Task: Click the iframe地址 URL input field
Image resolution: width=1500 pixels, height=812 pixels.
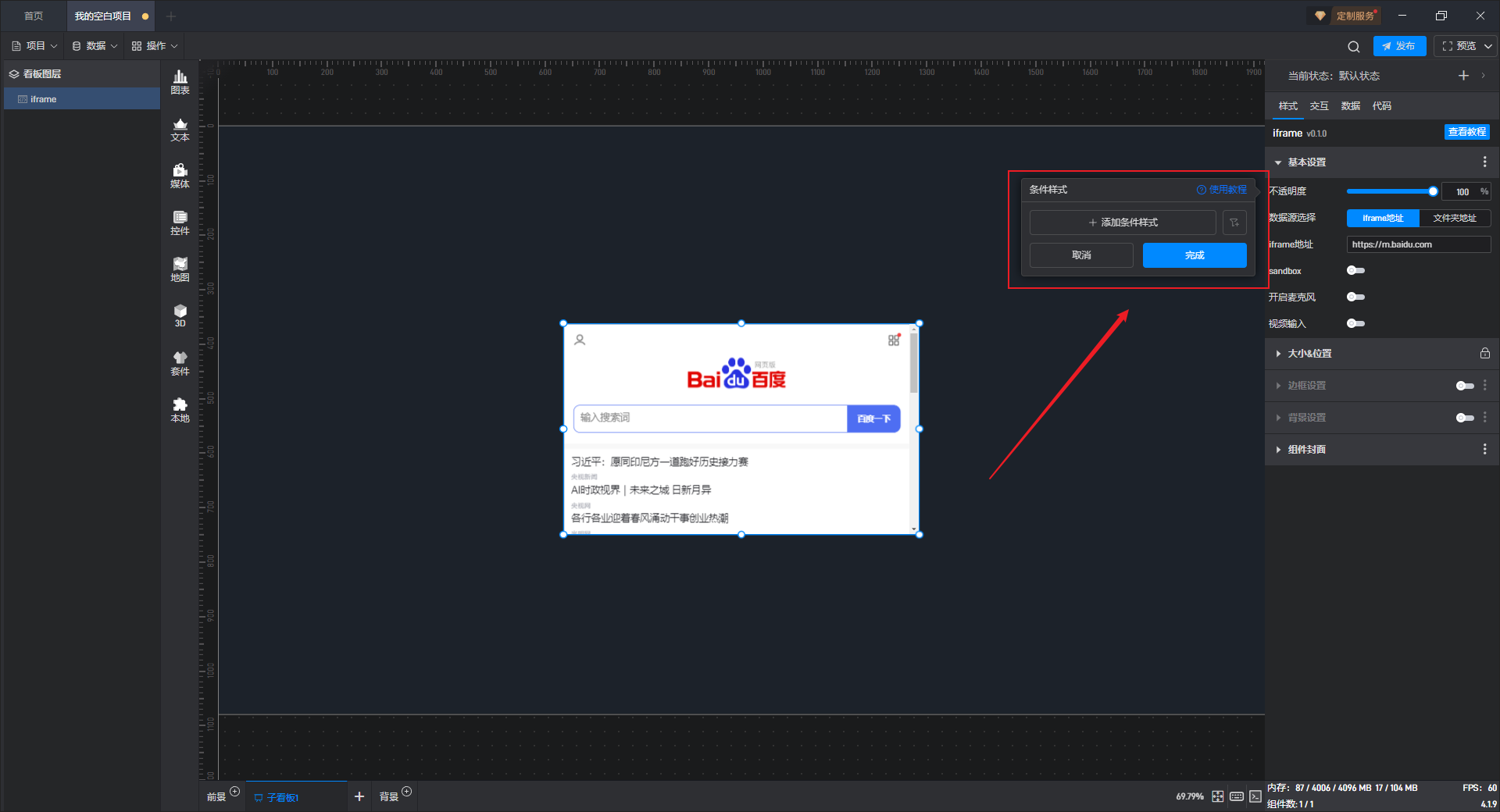Action: (x=1418, y=244)
